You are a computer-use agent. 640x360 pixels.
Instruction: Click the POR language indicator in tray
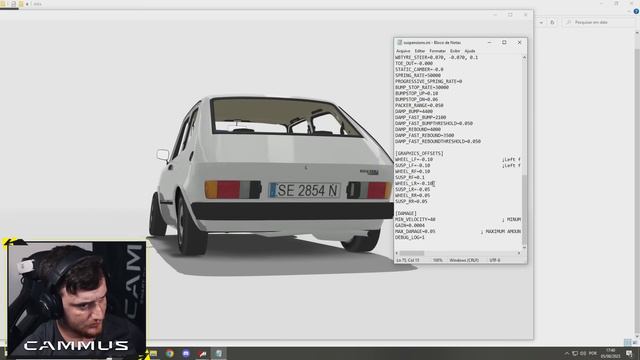pos(593,353)
